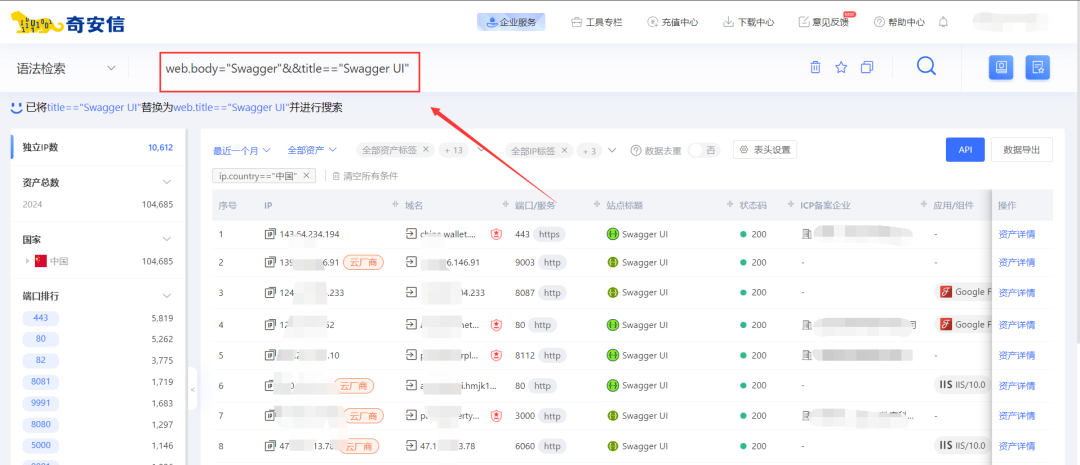Open the syntax manual book button
This screenshot has width=1080, height=465.
tap(1001, 67)
